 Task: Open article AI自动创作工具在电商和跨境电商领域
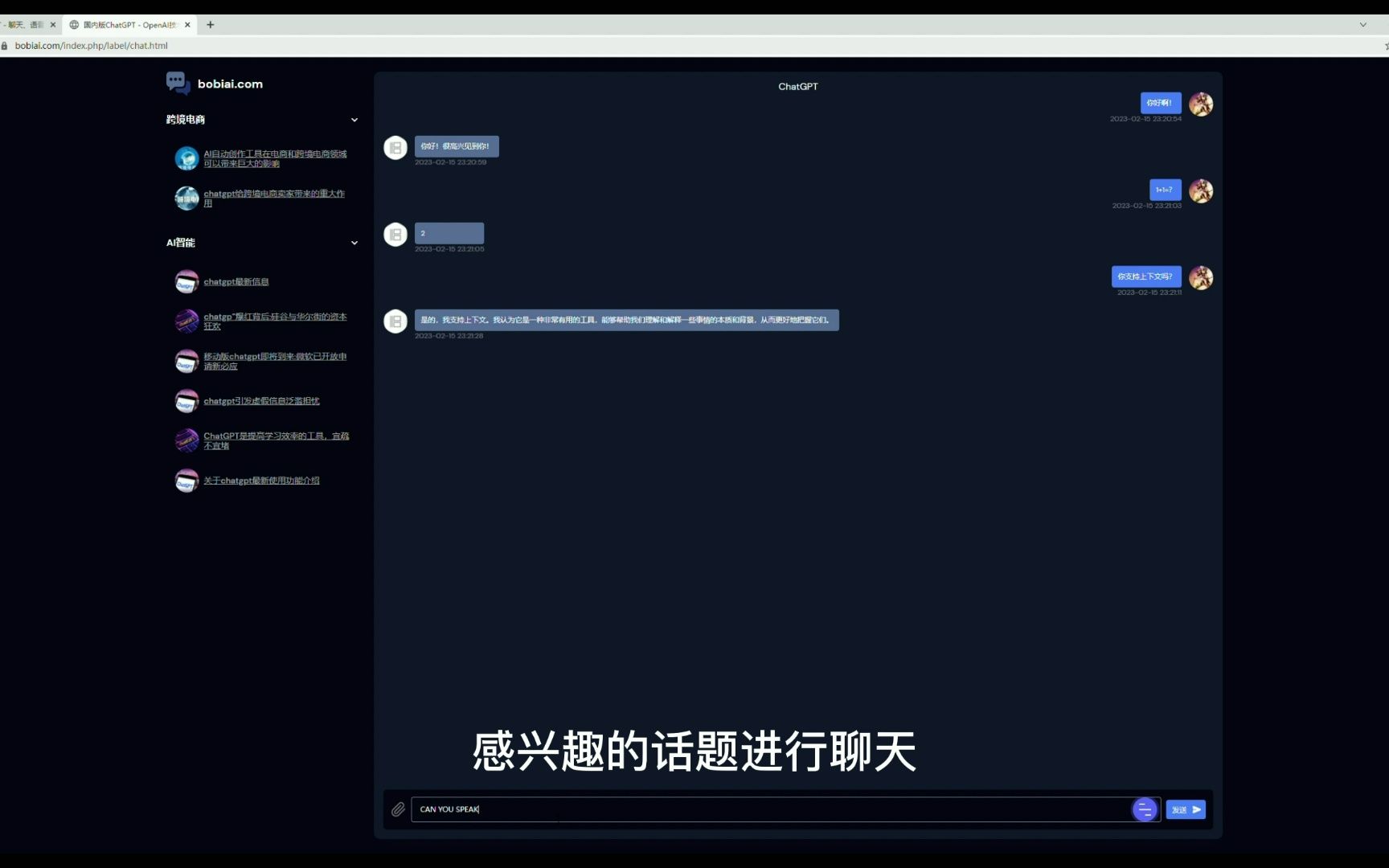(x=275, y=158)
